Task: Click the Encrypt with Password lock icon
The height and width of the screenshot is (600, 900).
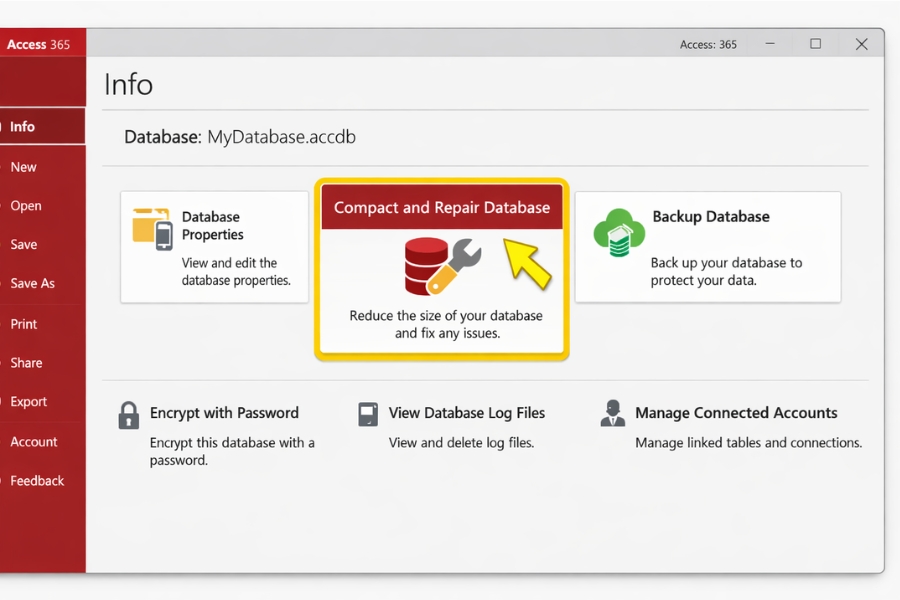Action: 129,415
